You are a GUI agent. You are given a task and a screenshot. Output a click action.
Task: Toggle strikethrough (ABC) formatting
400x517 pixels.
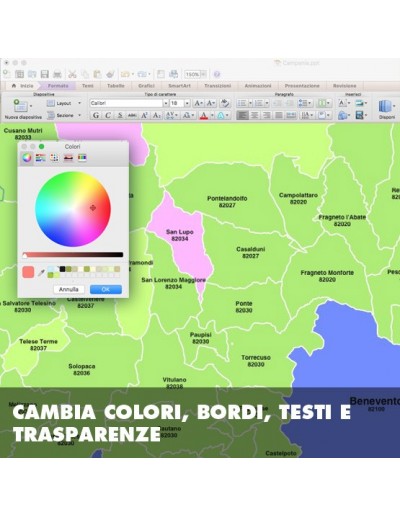132,115
